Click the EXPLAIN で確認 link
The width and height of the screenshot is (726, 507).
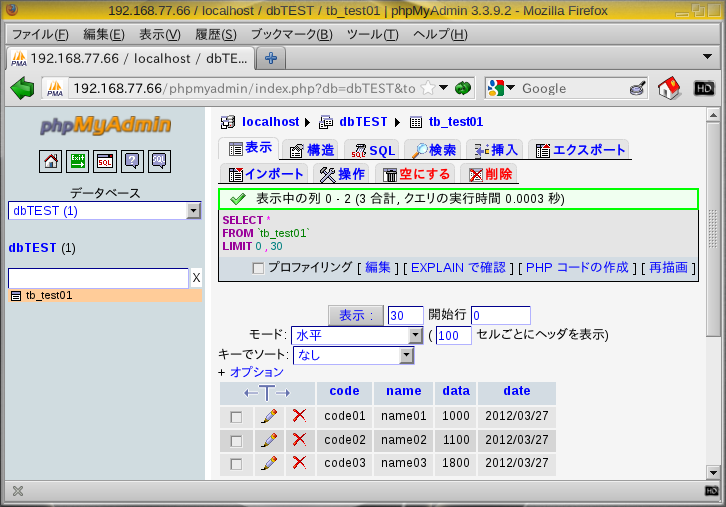coord(458,267)
